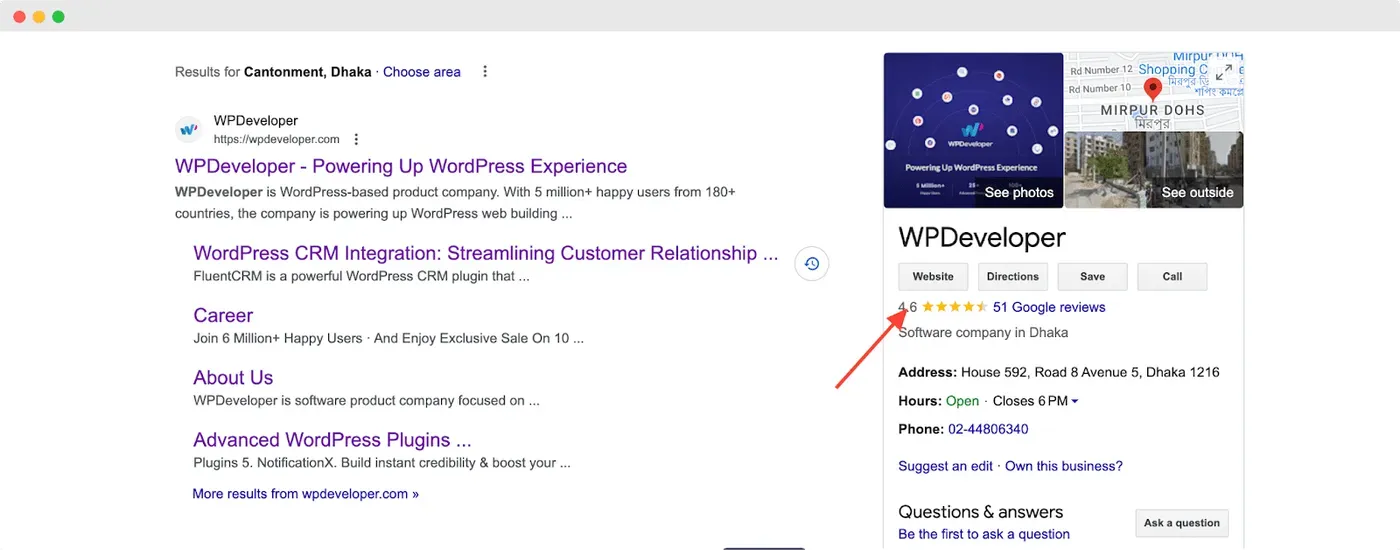This screenshot has height=550, width=1400.
Task: Click the Ask a question button
Action: [1182, 523]
